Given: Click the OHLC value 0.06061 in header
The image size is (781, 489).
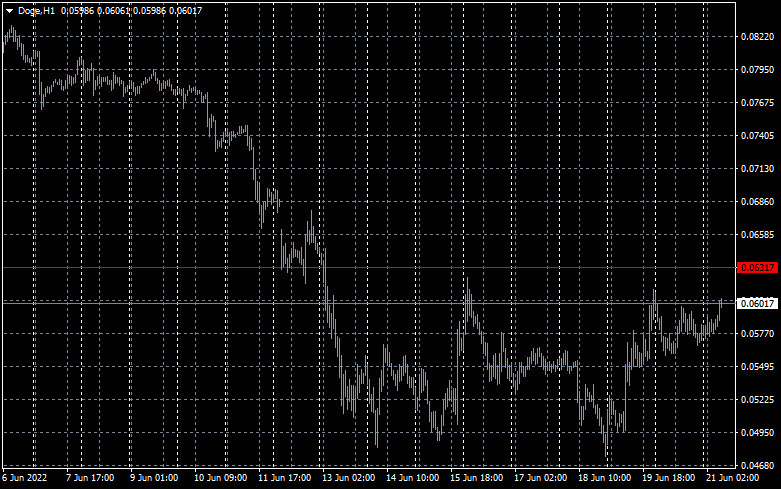Looking at the screenshot, I should point(113,11).
